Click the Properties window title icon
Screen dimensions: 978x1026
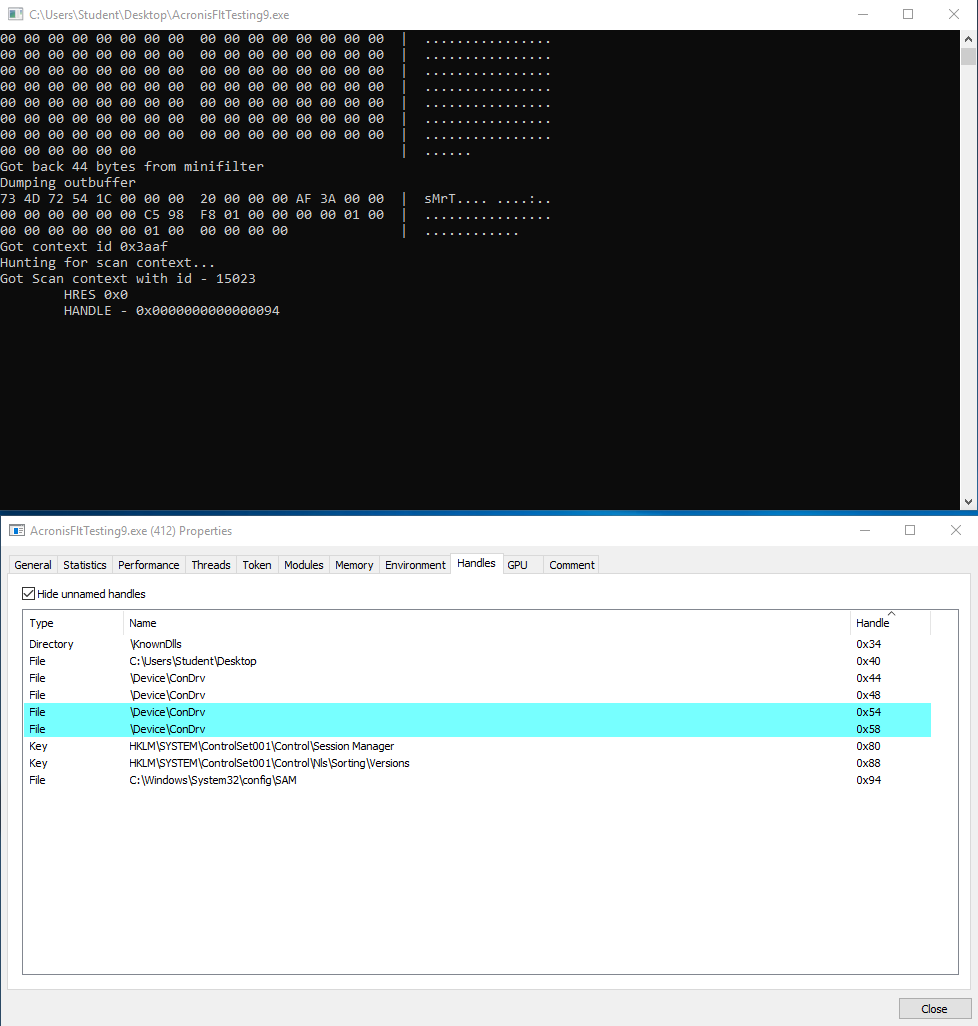coord(17,531)
